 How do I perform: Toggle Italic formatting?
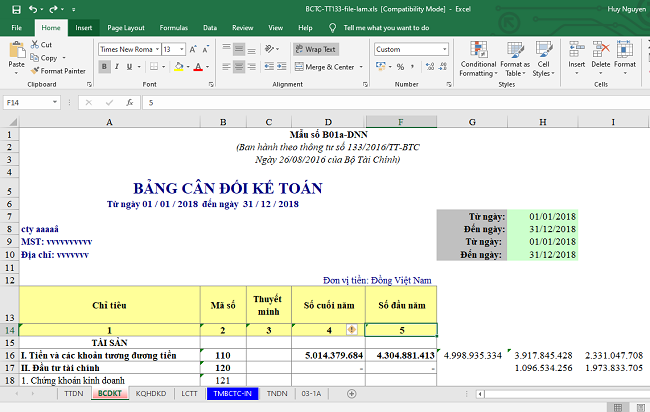click(119, 67)
